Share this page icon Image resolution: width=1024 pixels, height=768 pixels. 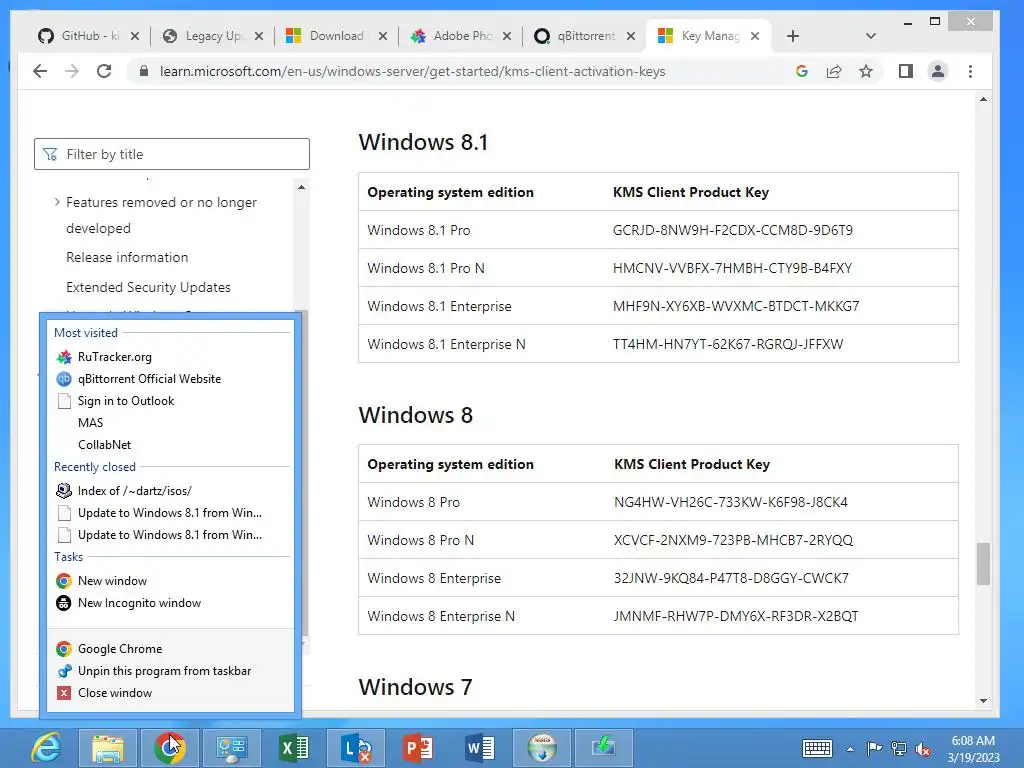834,71
